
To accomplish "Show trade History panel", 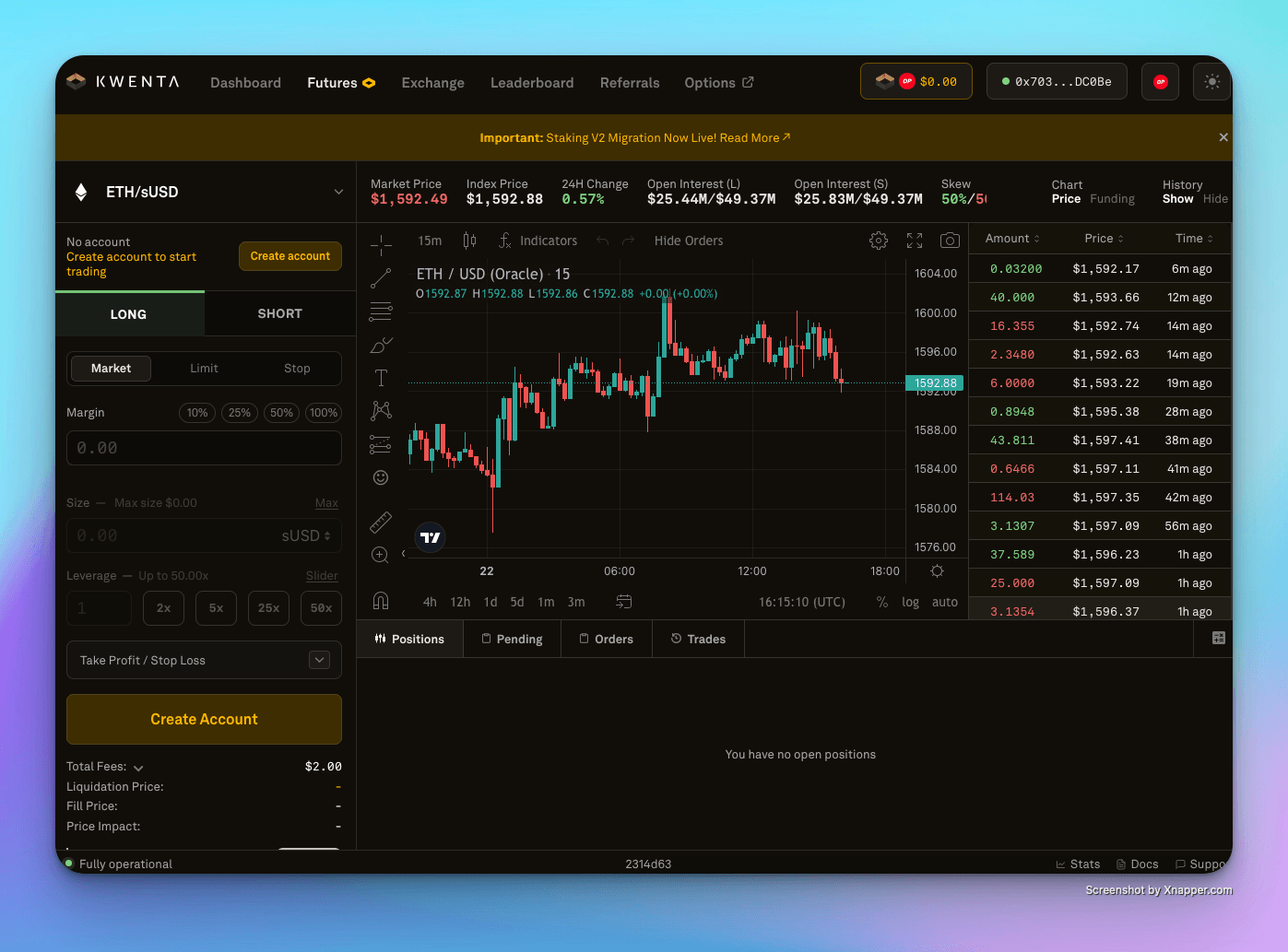I will [1177, 199].
